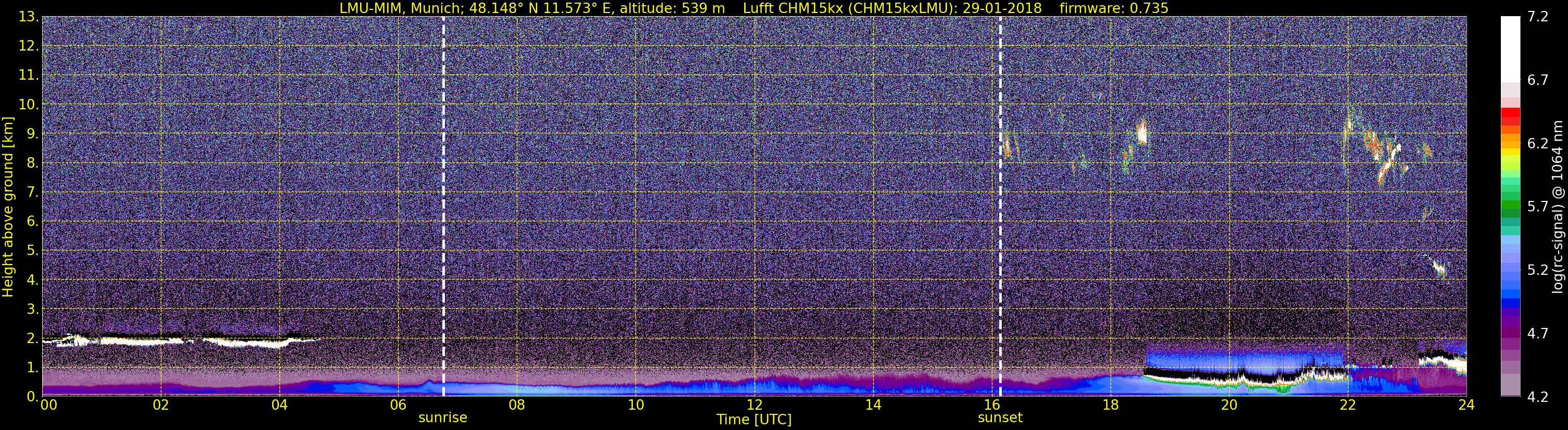Click the white section of the colorbar
This screenshot has height=430, width=1568.
(1510, 49)
